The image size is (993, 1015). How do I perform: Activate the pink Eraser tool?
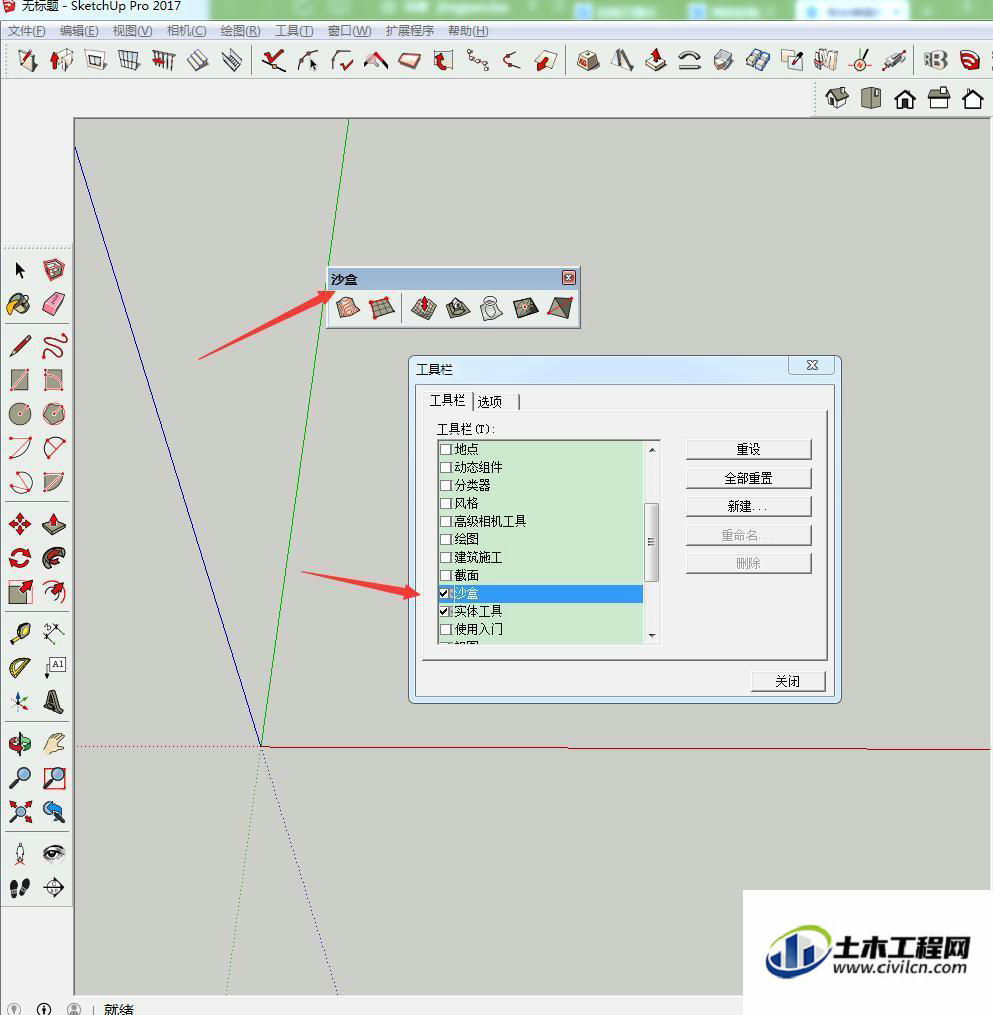coord(54,304)
